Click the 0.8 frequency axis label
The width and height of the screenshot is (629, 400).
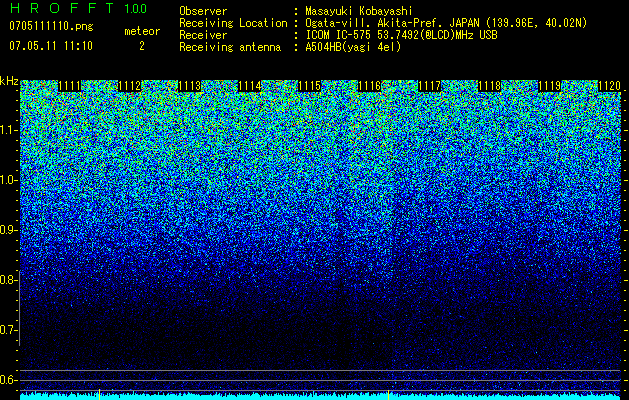point(8,280)
